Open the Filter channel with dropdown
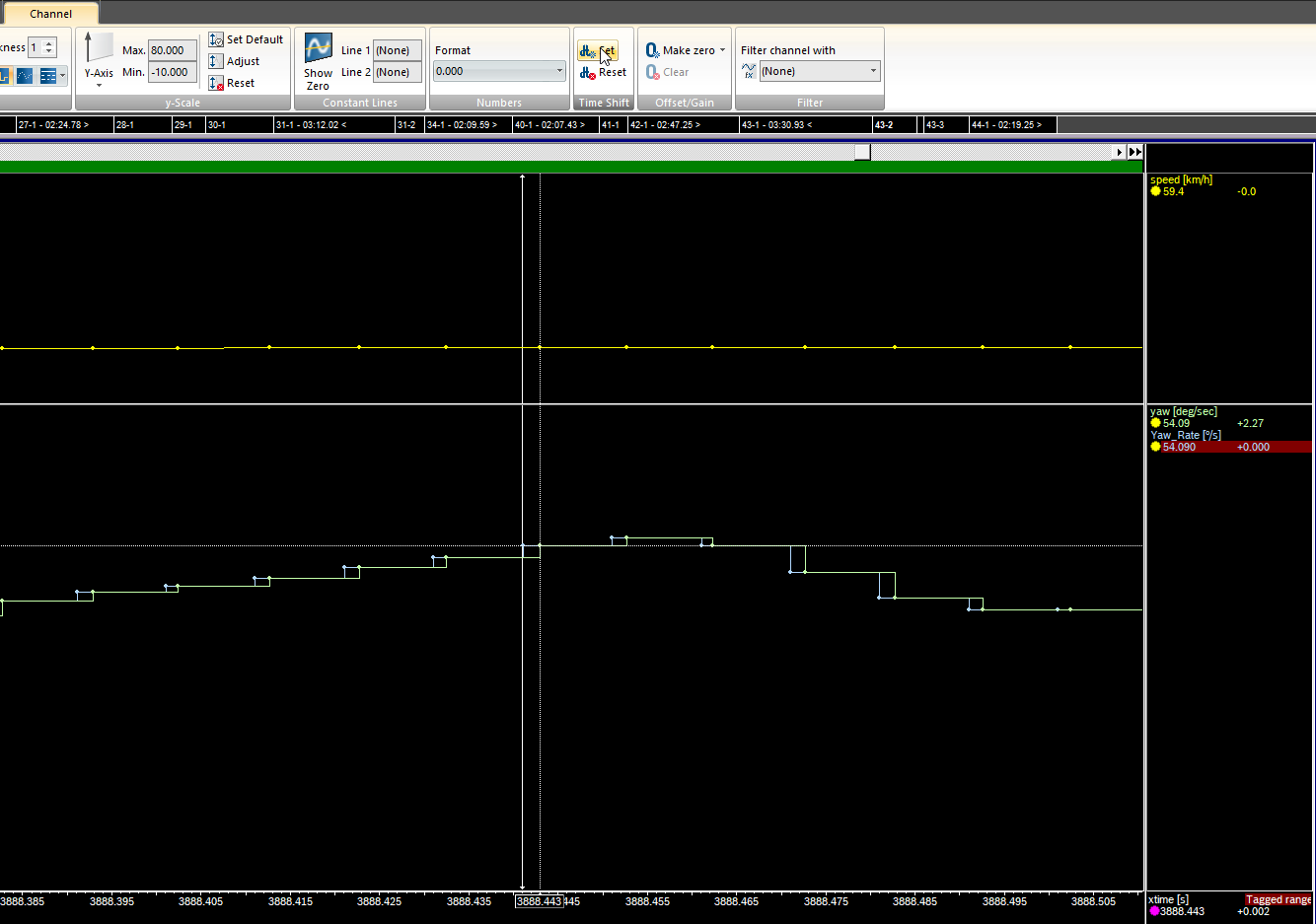Screen dimensions: 1316x924 (x=873, y=71)
